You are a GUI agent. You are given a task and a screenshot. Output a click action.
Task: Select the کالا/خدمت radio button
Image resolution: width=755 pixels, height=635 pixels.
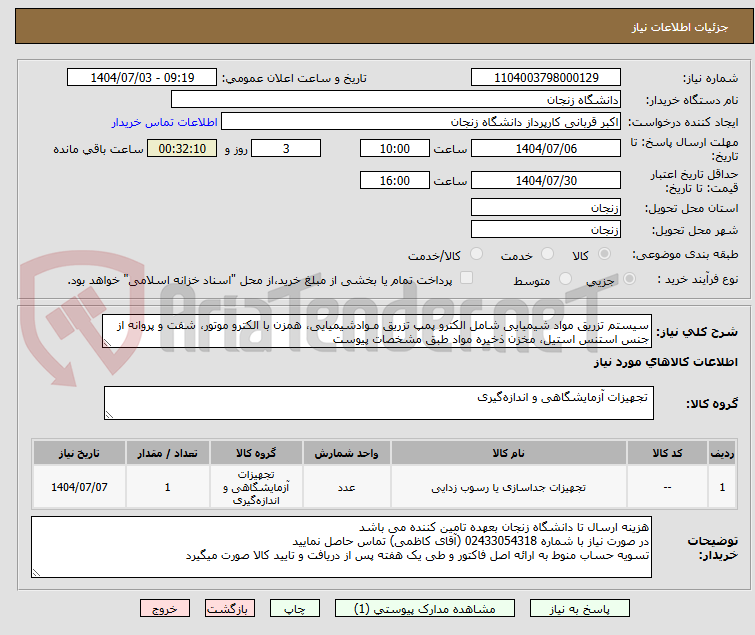click(x=476, y=254)
